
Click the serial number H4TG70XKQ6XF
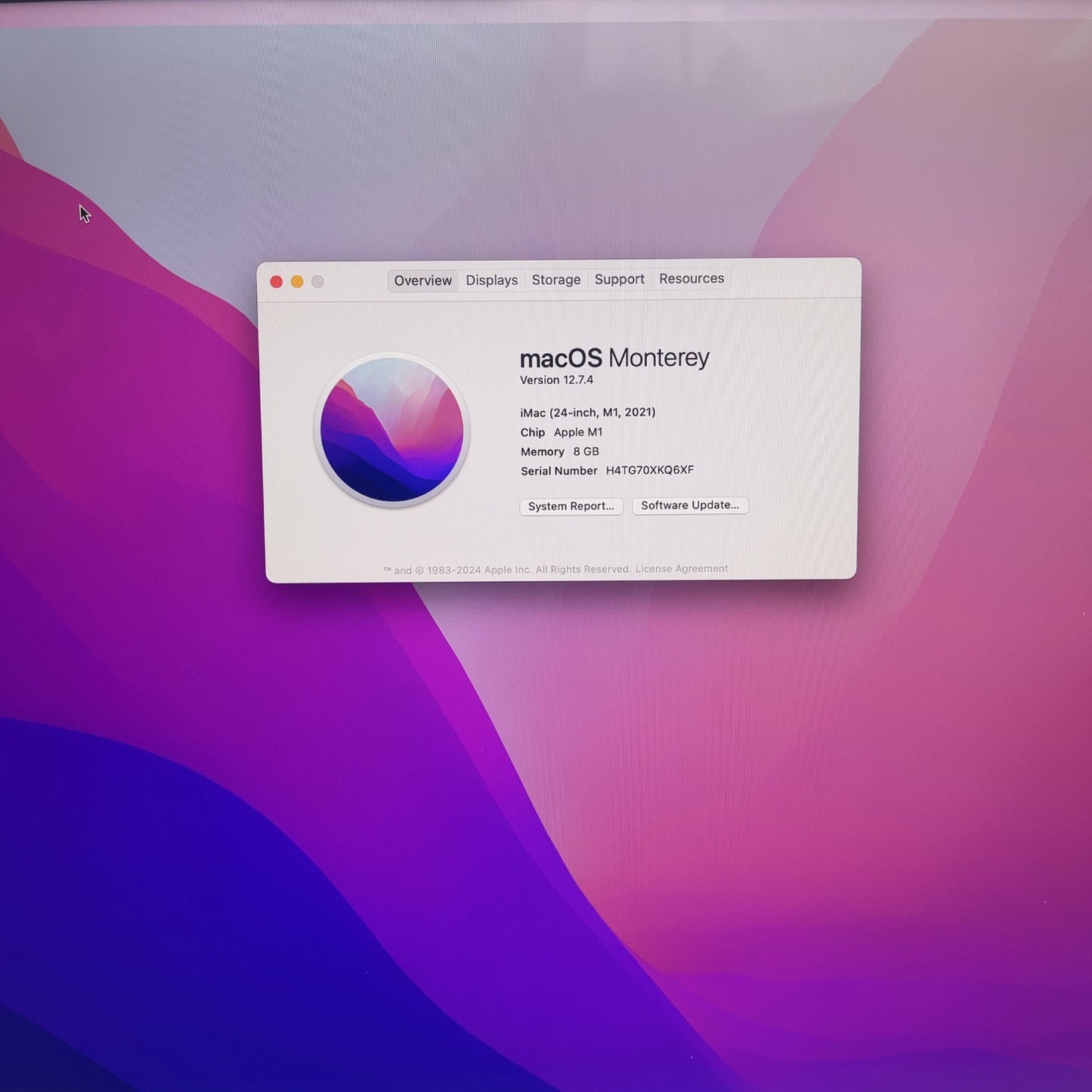650,470
